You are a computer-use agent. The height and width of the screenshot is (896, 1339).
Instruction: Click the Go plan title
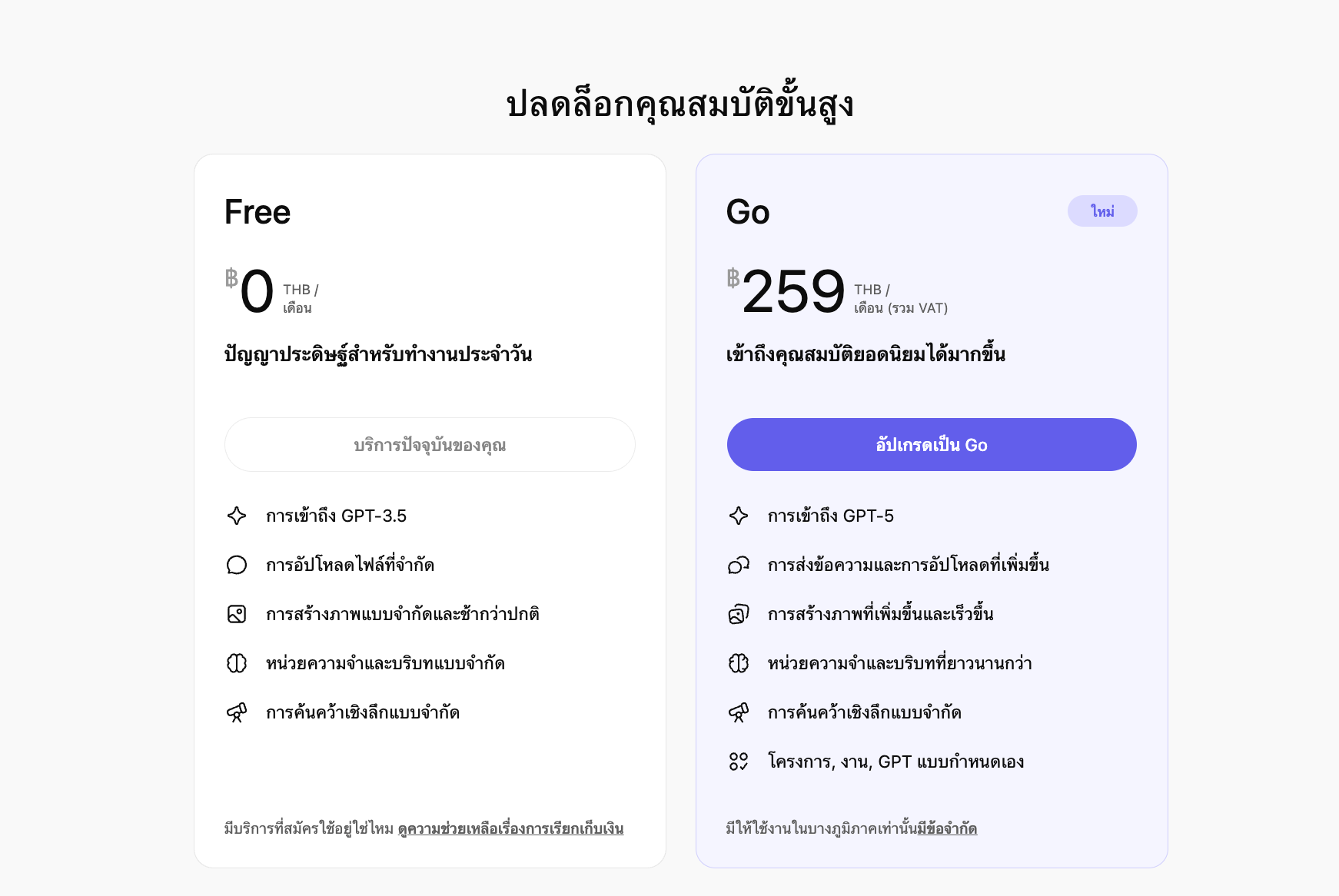click(748, 212)
